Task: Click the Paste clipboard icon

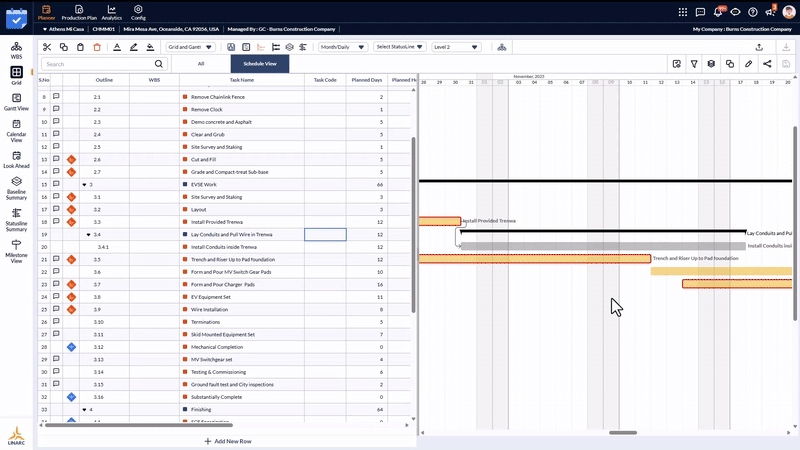Action: (x=80, y=47)
